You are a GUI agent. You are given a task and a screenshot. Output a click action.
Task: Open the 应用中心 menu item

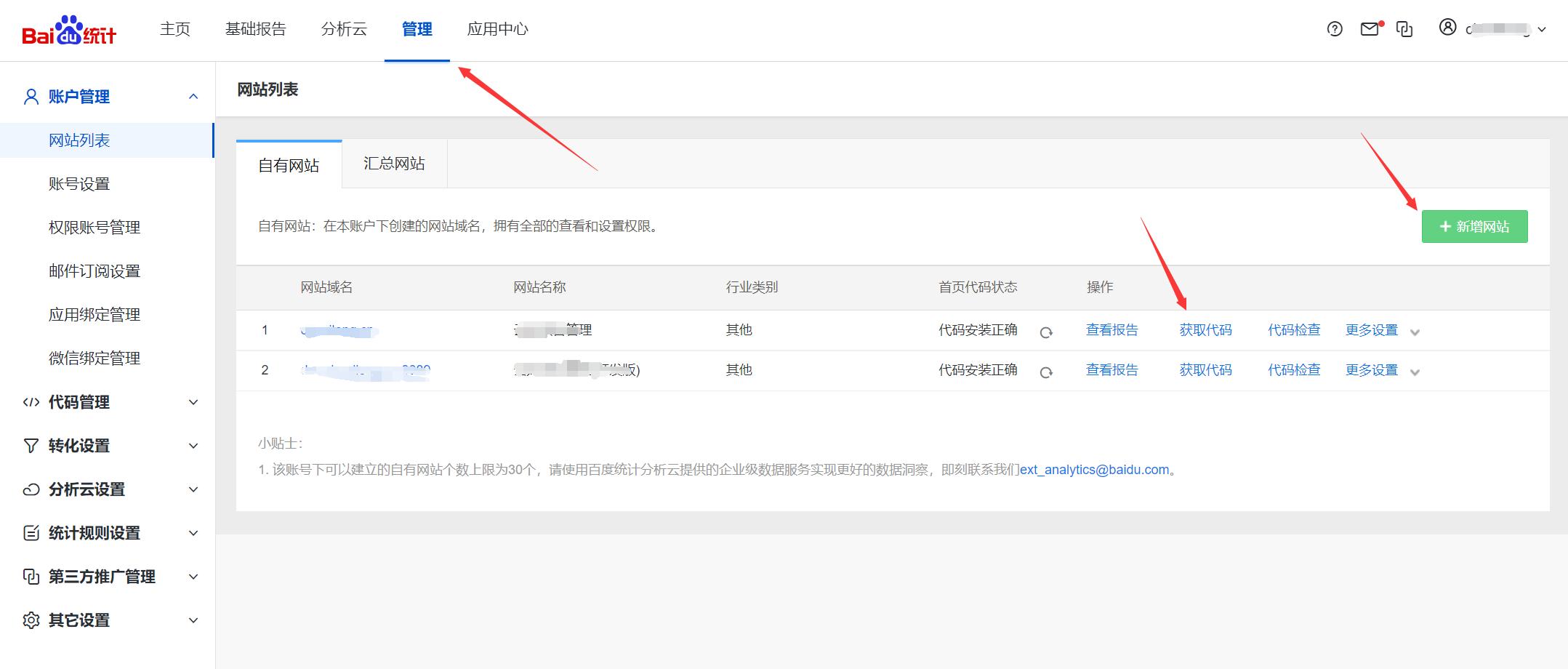(x=497, y=29)
